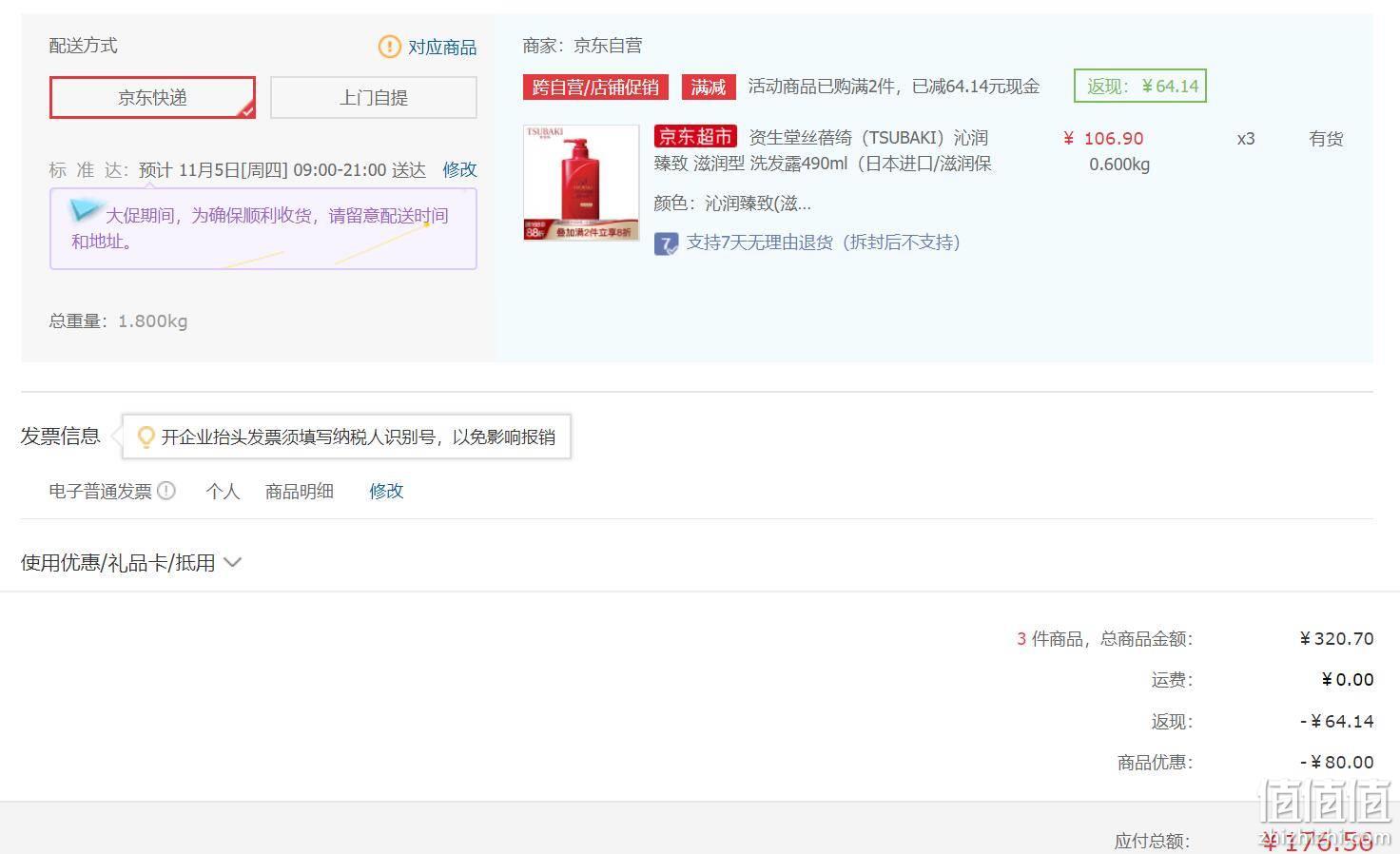This screenshot has width=1400, height=854.
Task: Modify invoice info via 修改 link
Action: (x=386, y=491)
